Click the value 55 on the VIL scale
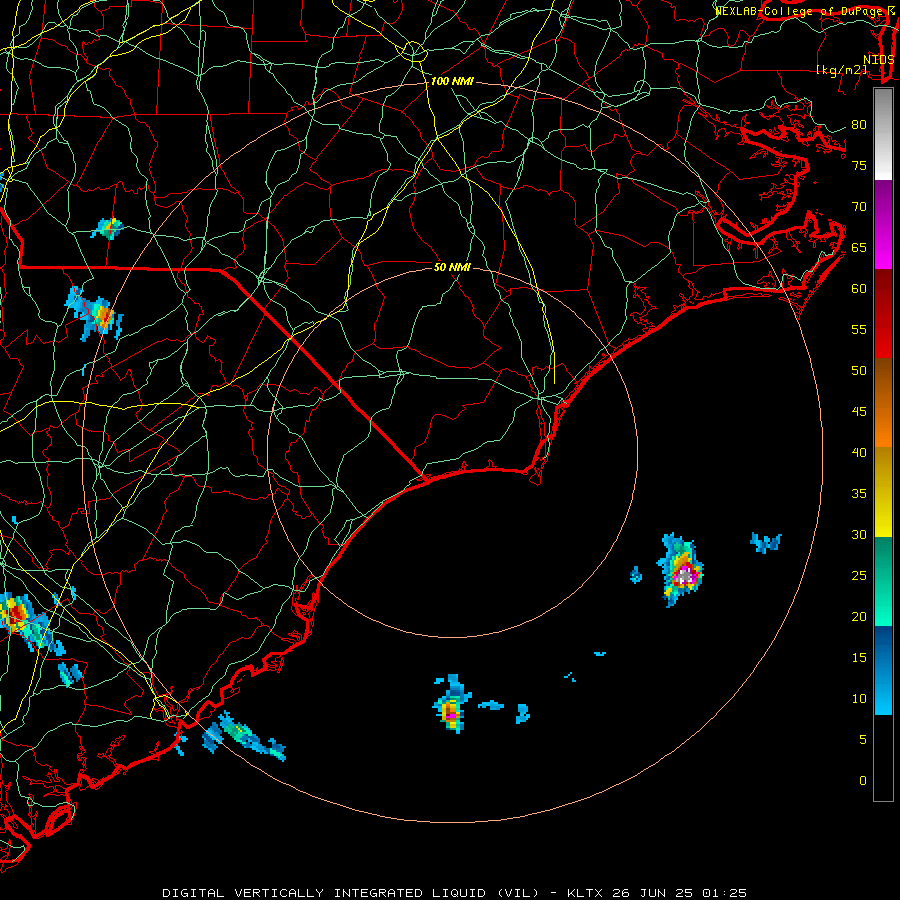 tap(859, 329)
